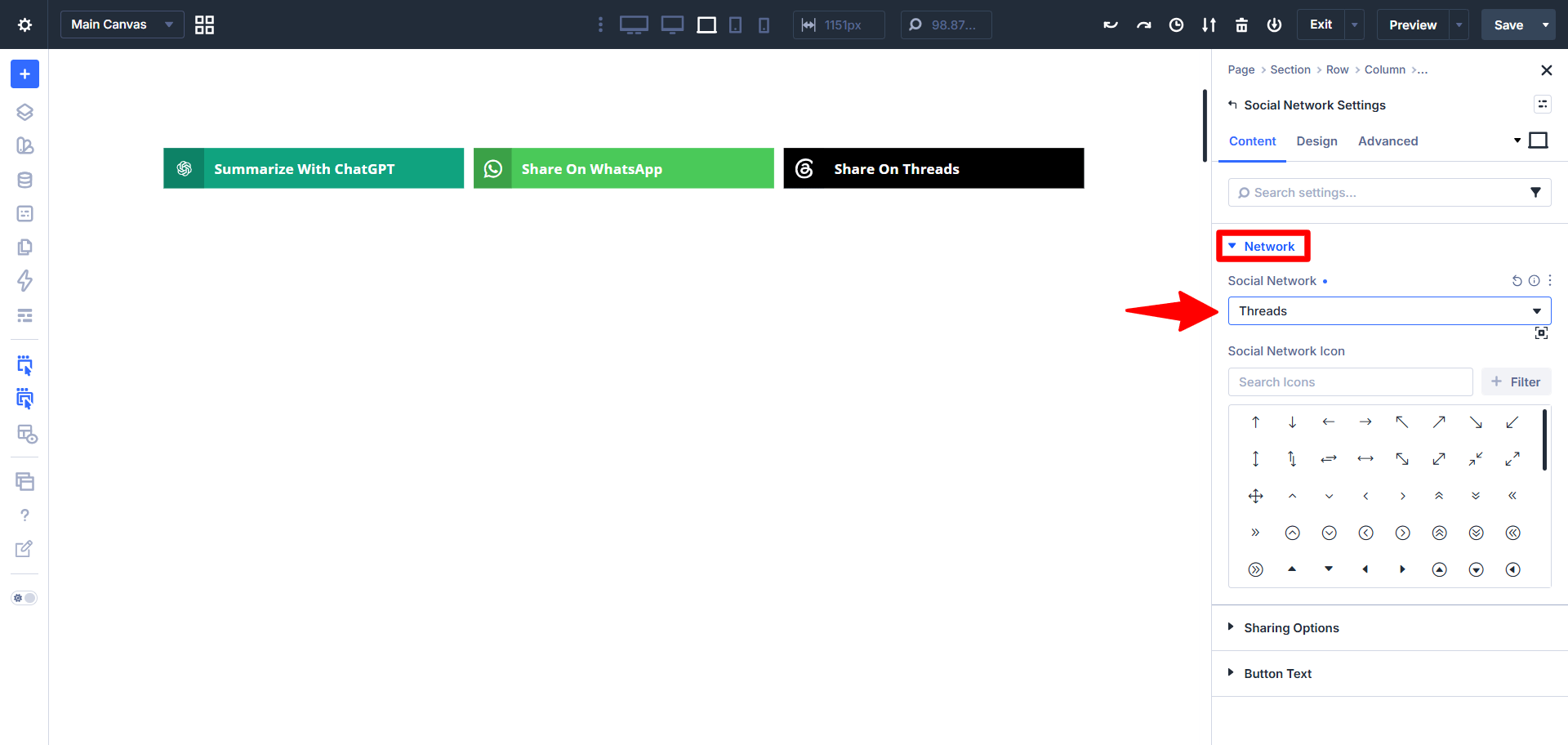Image resolution: width=1568 pixels, height=745 pixels.
Task: Open the builder settings gear
Action: pyautogui.click(x=24, y=25)
